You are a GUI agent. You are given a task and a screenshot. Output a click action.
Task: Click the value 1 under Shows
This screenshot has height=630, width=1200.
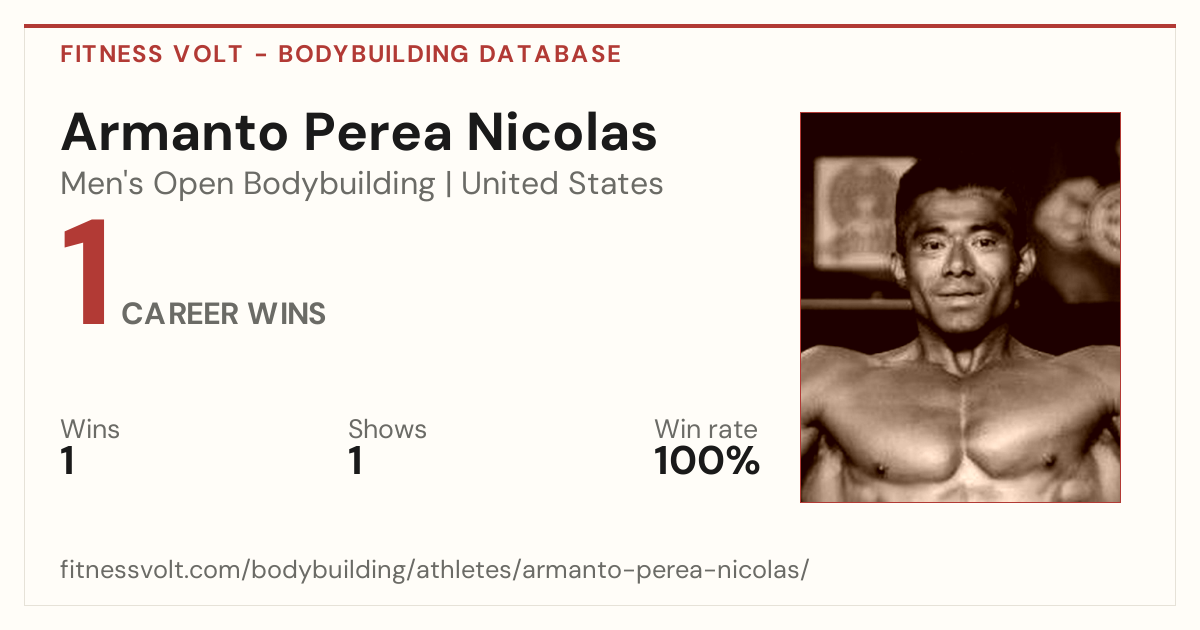click(355, 462)
